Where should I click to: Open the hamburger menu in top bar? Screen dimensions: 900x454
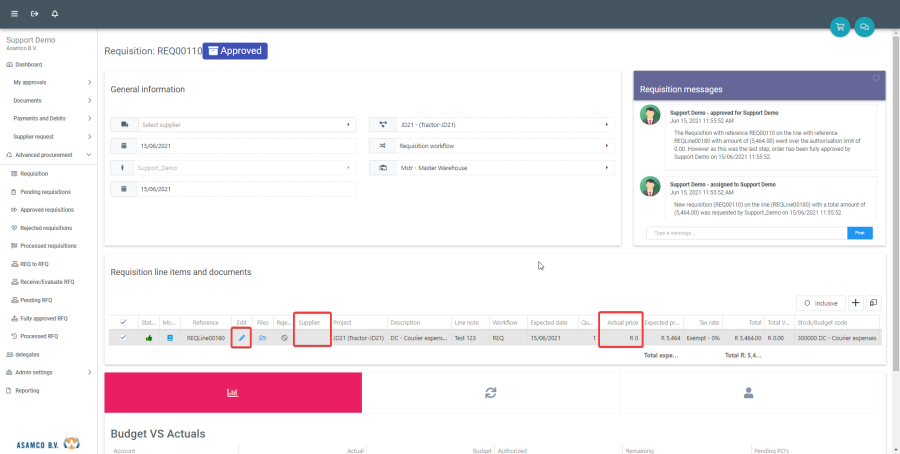pyautogui.click(x=15, y=13)
